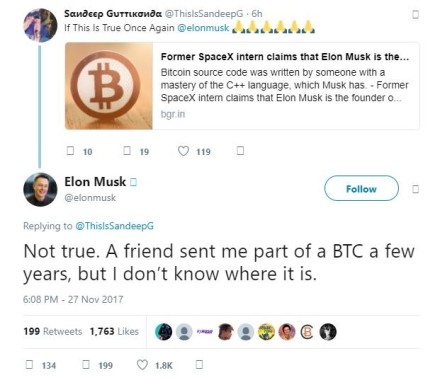This screenshot has height=380, width=440.
Task: Open @elonmusk mention link in Sandeep's tweet
Action: coord(203,28)
